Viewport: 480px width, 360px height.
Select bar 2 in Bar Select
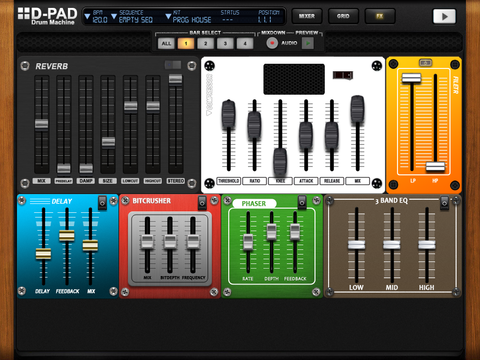206,43
